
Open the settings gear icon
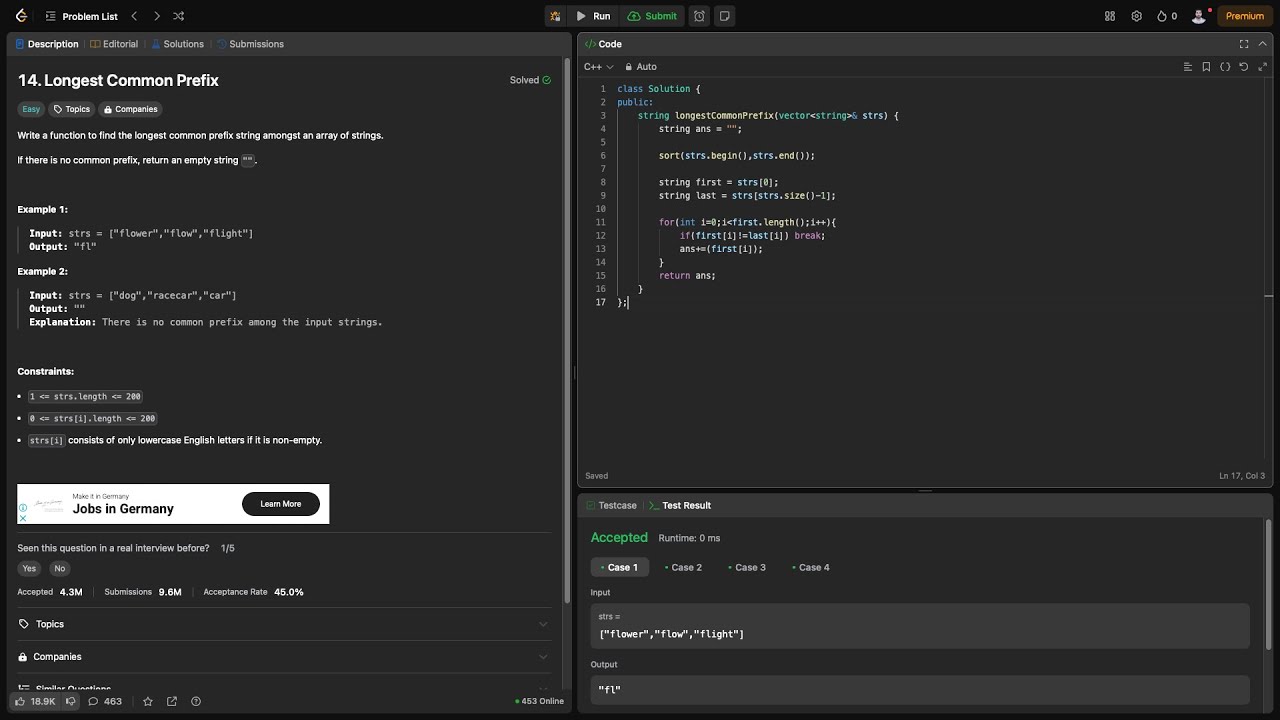1137,16
